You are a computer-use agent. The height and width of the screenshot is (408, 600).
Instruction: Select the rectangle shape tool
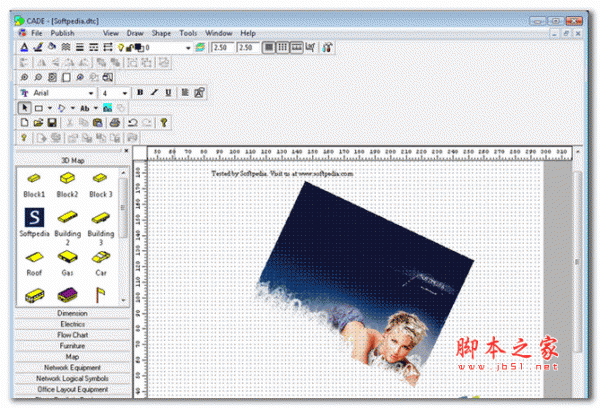point(39,108)
